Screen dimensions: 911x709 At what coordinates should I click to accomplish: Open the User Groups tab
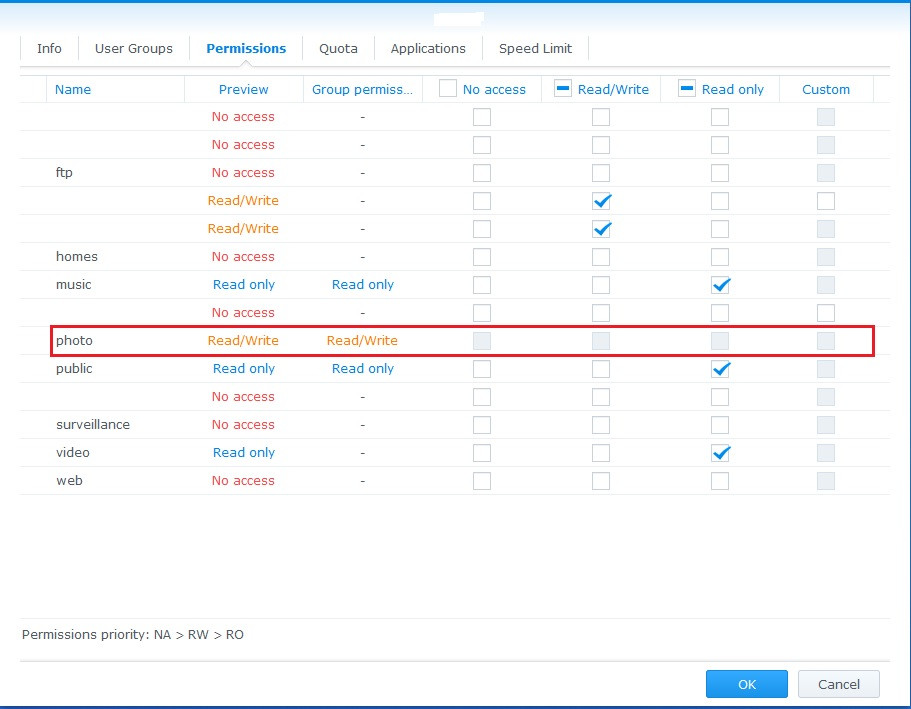click(x=133, y=48)
